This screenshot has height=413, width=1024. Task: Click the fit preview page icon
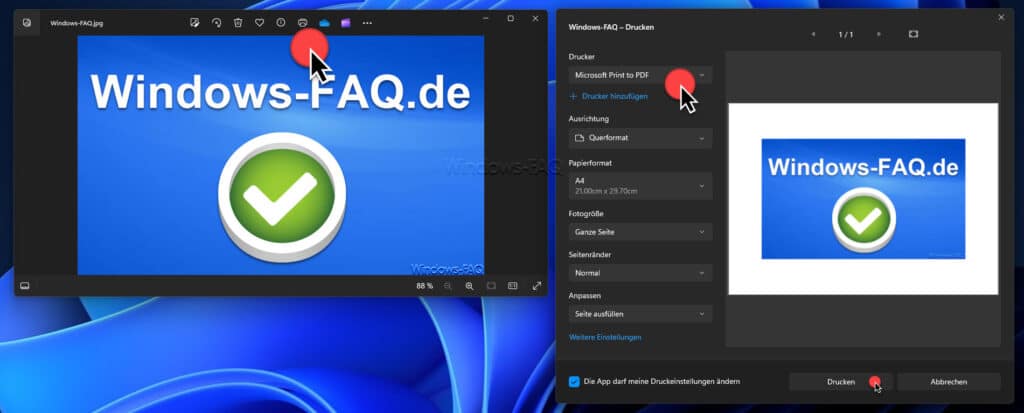[913, 34]
